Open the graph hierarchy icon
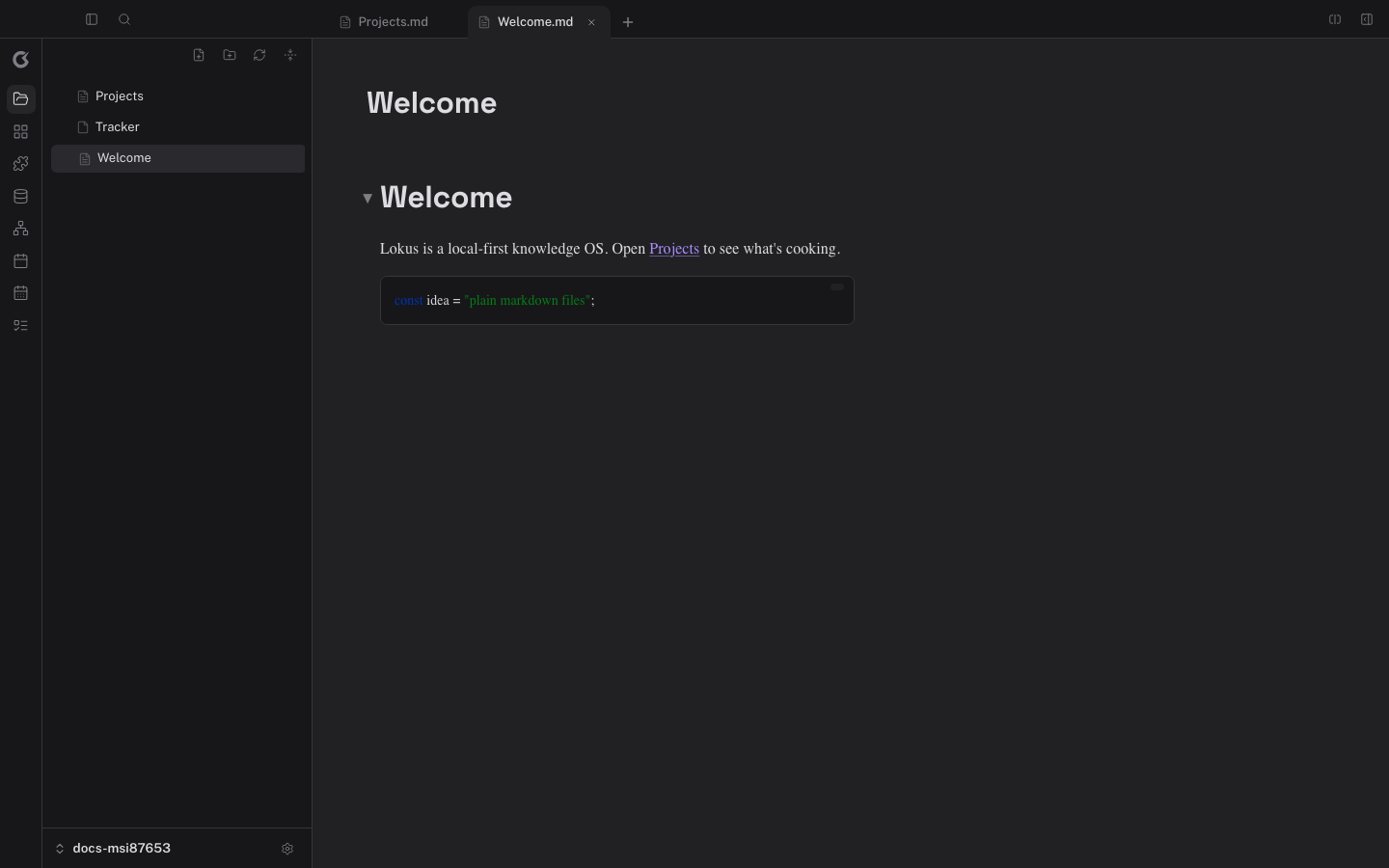This screenshot has height=868, width=1389. (x=21, y=229)
